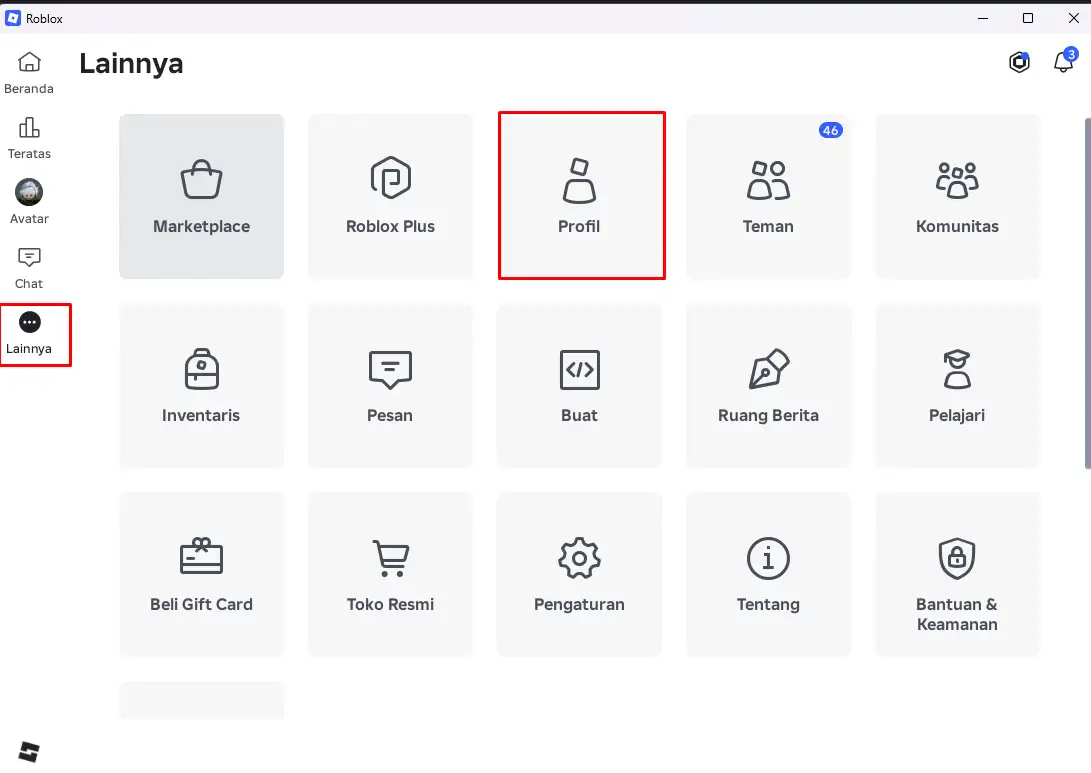Go to Teratas charts in the sidebar
This screenshot has height=773, width=1091.
click(x=29, y=138)
